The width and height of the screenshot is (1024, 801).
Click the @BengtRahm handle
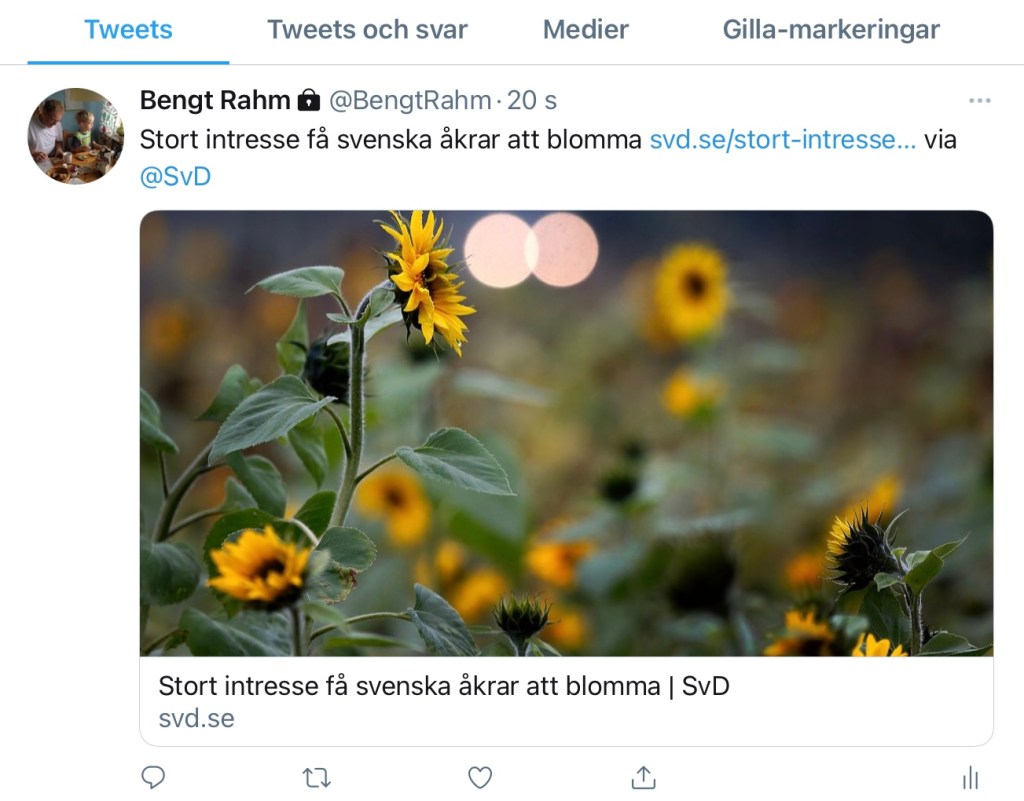(x=410, y=101)
